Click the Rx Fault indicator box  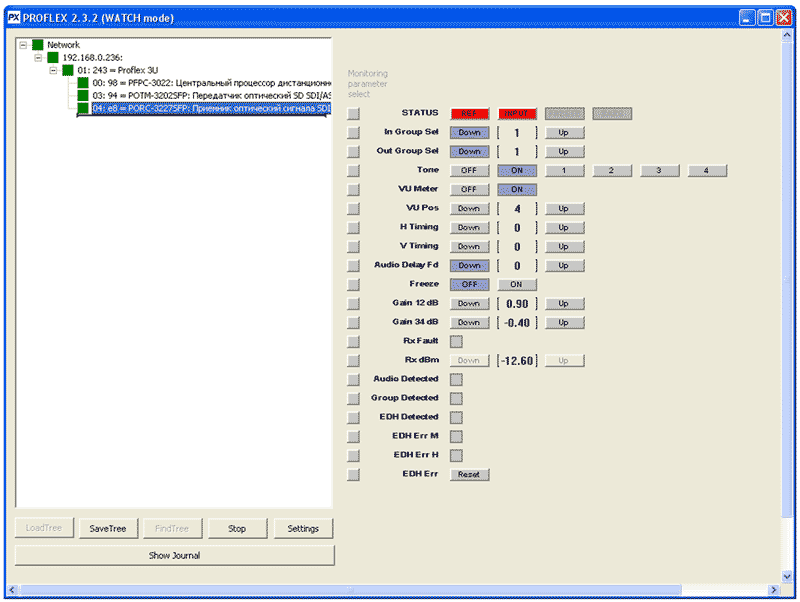click(x=456, y=341)
